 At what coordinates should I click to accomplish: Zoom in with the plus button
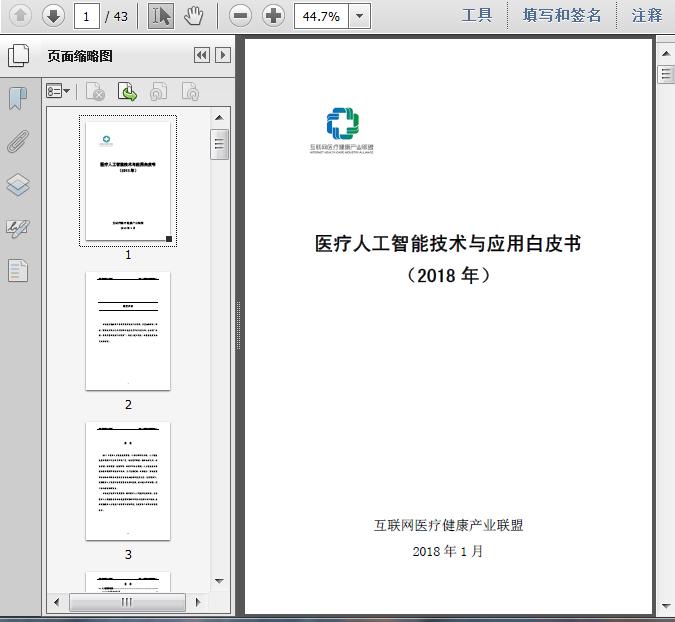tap(273, 16)
